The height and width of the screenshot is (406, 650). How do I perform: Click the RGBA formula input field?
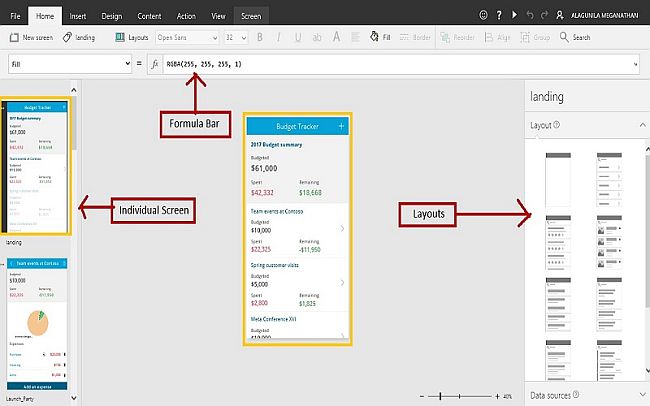click(x=397, y=64)
